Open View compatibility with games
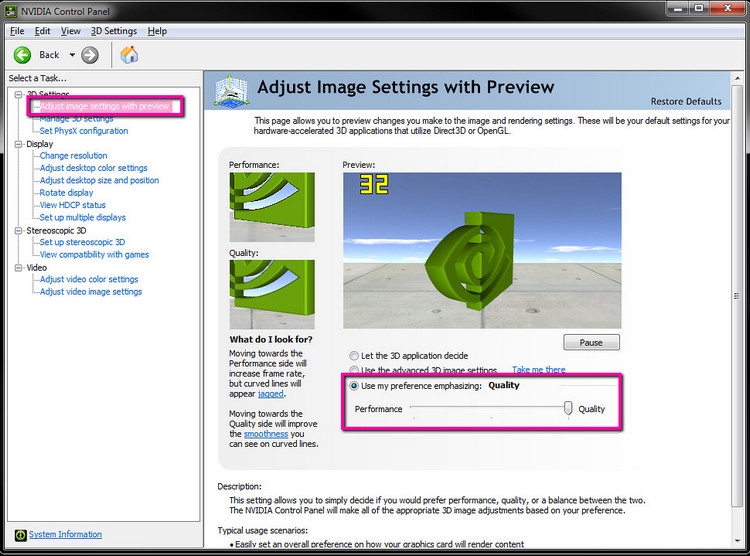 [94, 255]
